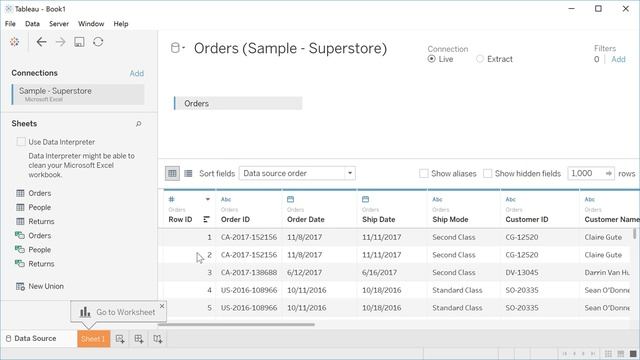Open the File menu
Viewport: 640px width, 360px height.
point(10,24)
